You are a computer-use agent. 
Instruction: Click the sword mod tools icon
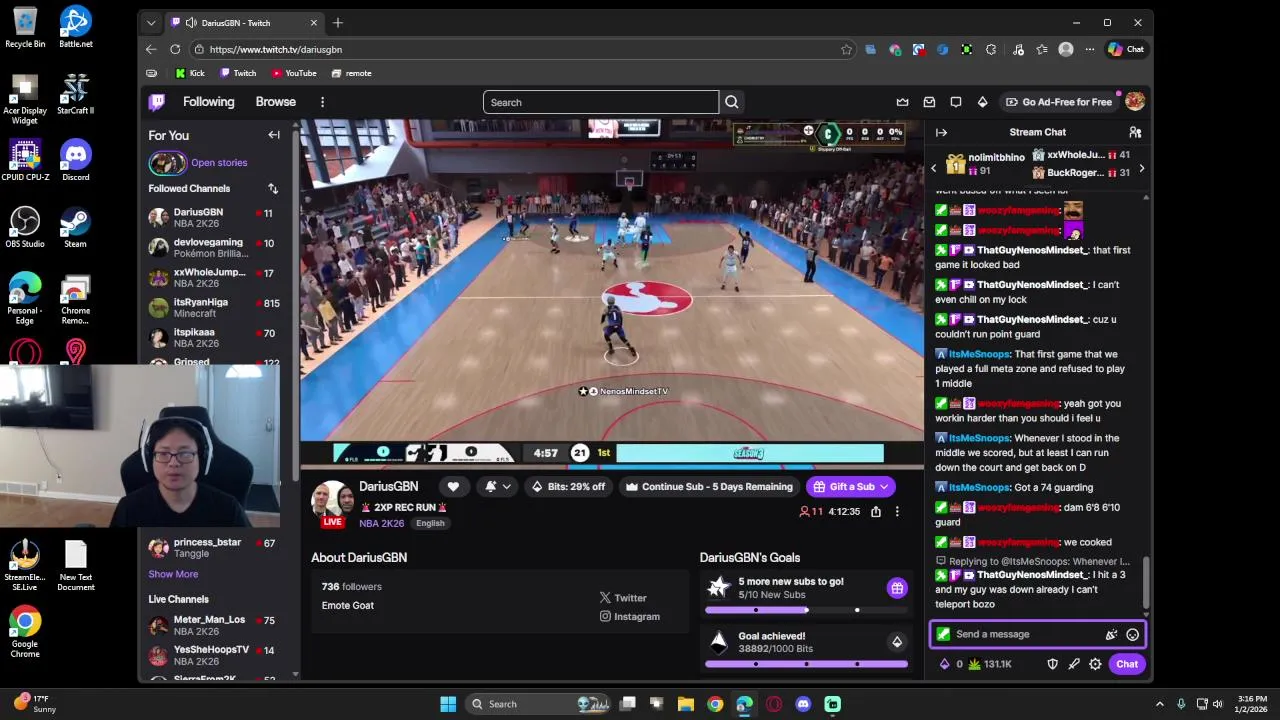1074,664
